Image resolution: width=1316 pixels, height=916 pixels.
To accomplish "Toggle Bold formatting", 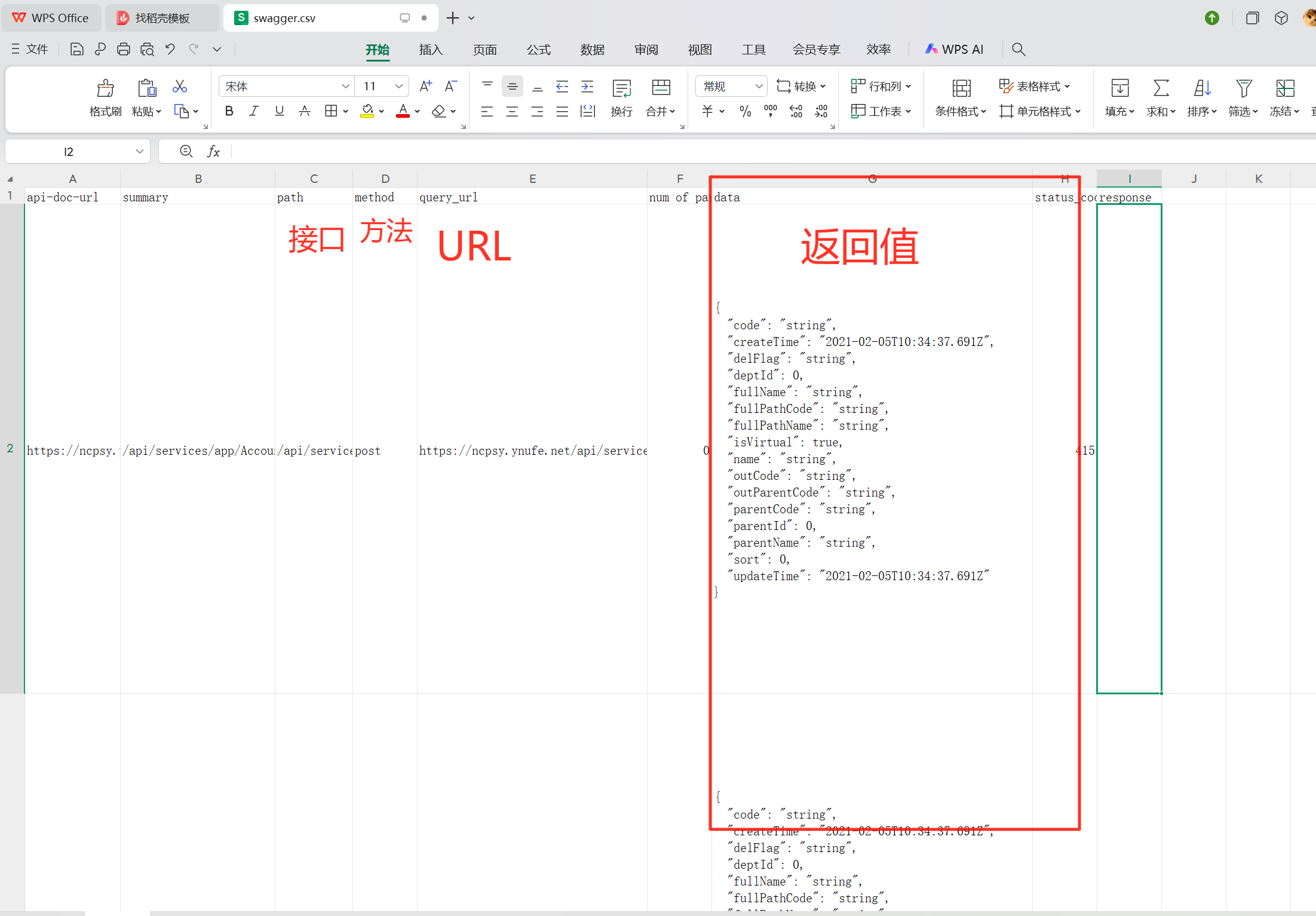I will tap(229, 111).
